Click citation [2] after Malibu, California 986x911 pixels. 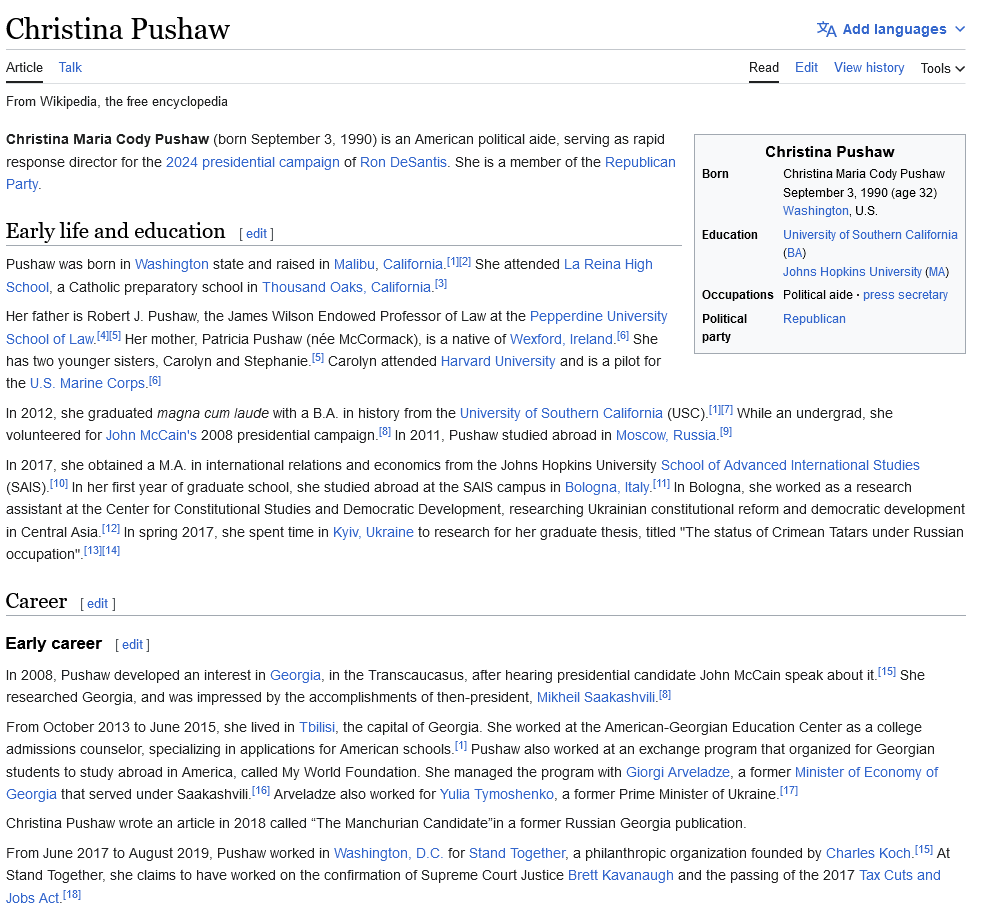[465, 261]
